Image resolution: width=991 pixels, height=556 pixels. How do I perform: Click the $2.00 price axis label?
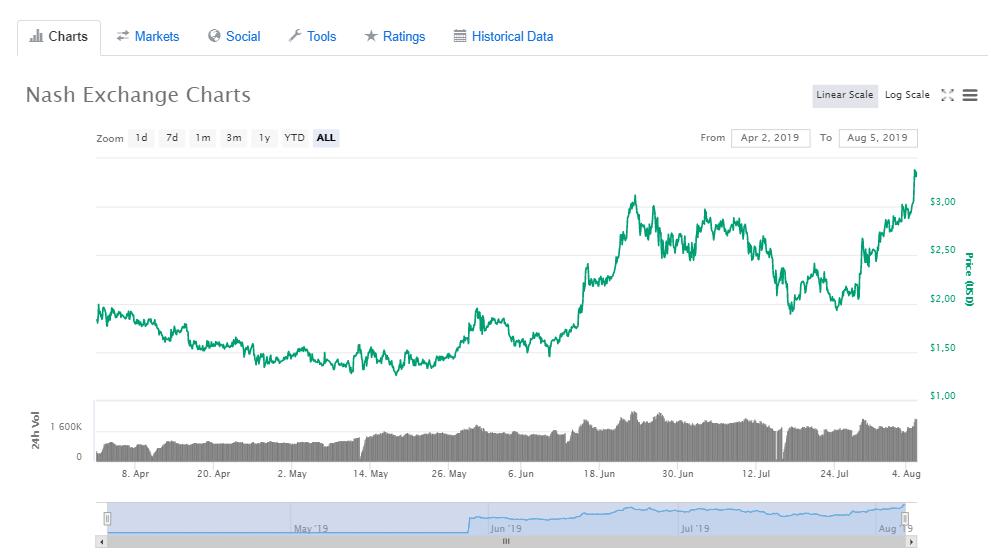[942, 299]
